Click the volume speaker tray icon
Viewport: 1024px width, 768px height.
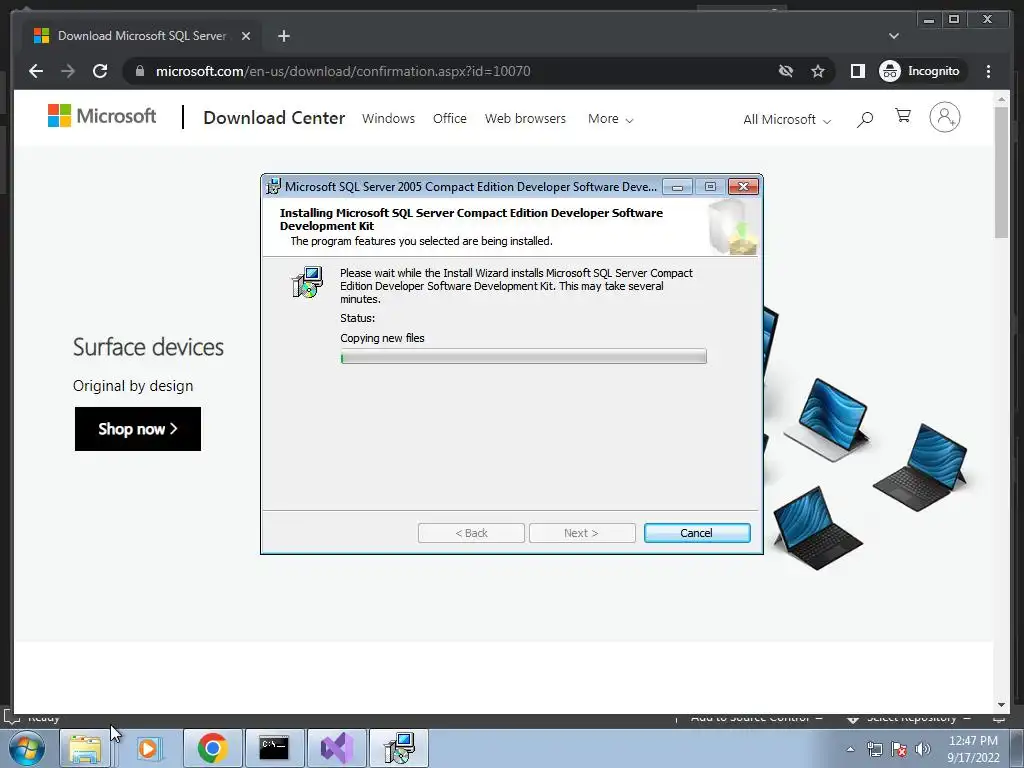point(922,749)
